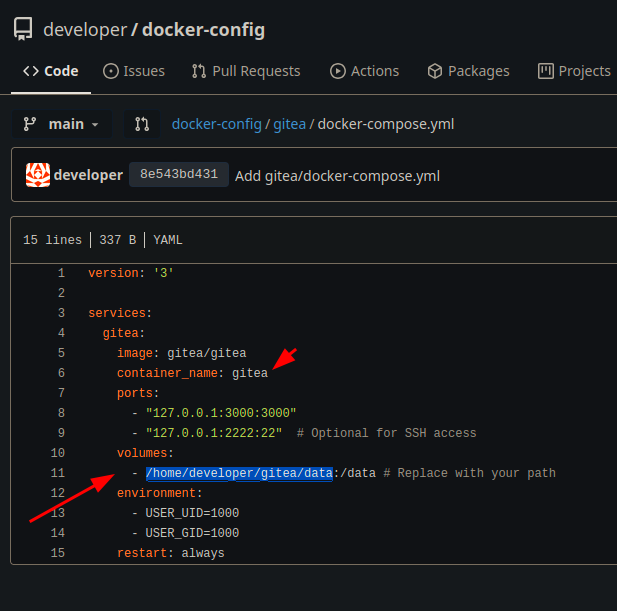The height and width of the screenshot is (611, 617).
Task: Click "127.0.0.1:3000:3000" port string
Action: pyautogui.click(x=221, y=413)
